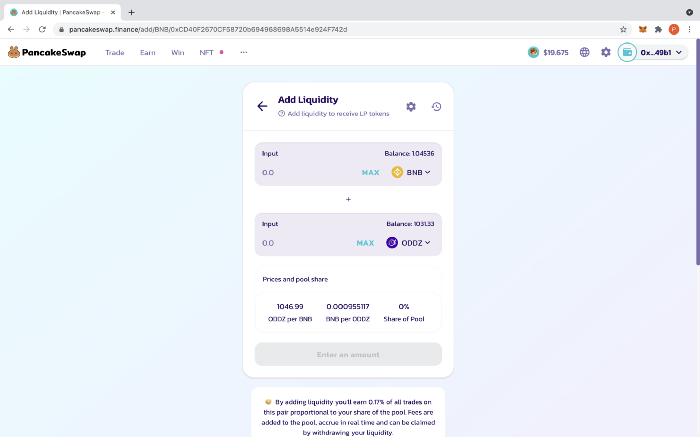Screen dimensions: 700x437
Task: Select the Add Liquidity PancakeSwap tab
Action: click(x=62, y=12)
